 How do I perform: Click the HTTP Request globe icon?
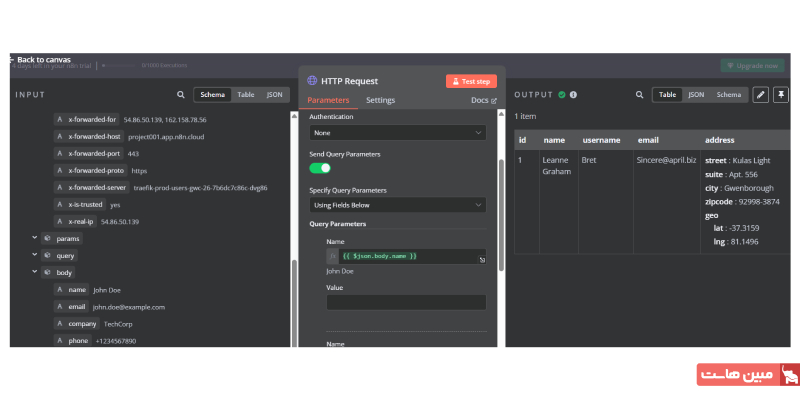point(313,81)
